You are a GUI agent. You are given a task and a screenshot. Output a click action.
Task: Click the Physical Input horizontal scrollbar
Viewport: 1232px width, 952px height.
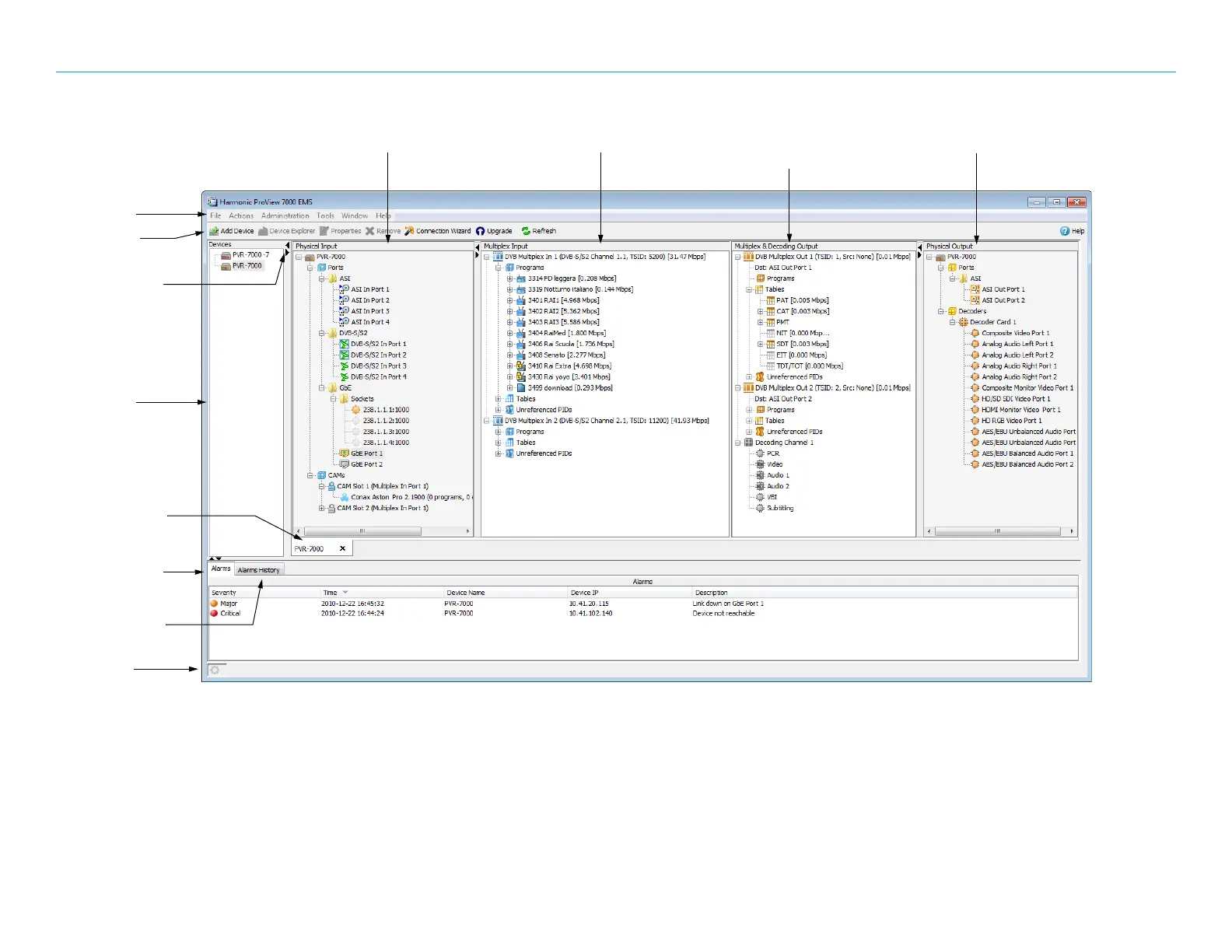click(362, 531)
